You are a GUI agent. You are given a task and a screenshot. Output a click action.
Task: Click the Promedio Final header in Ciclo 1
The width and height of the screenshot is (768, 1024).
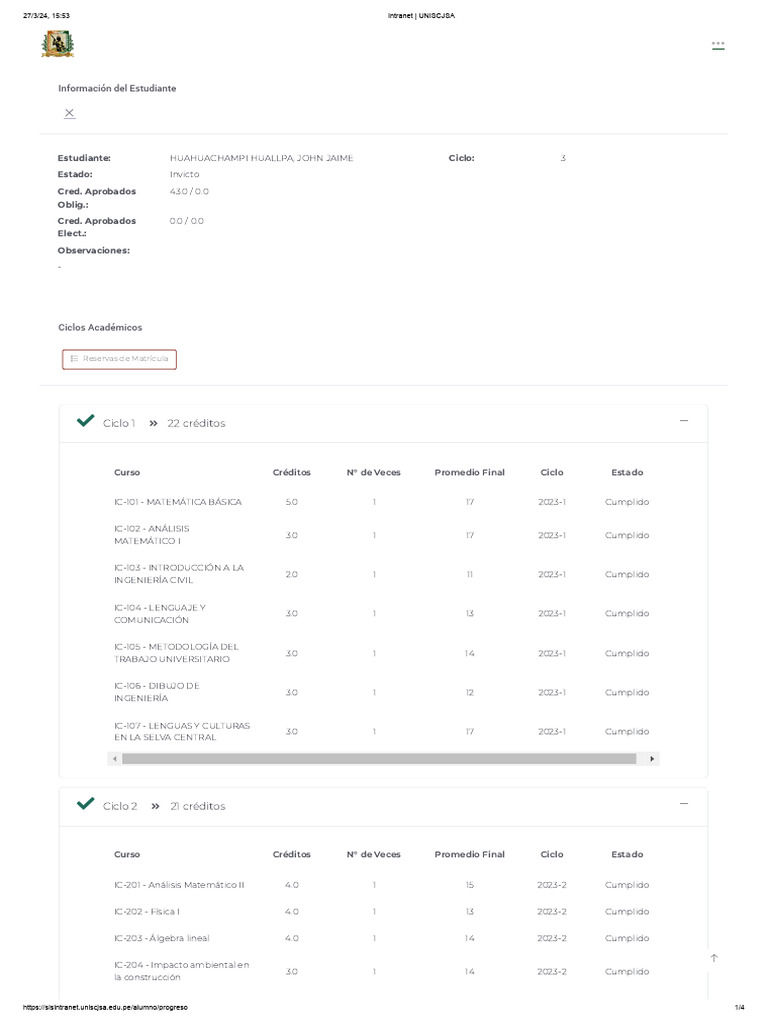469,472
